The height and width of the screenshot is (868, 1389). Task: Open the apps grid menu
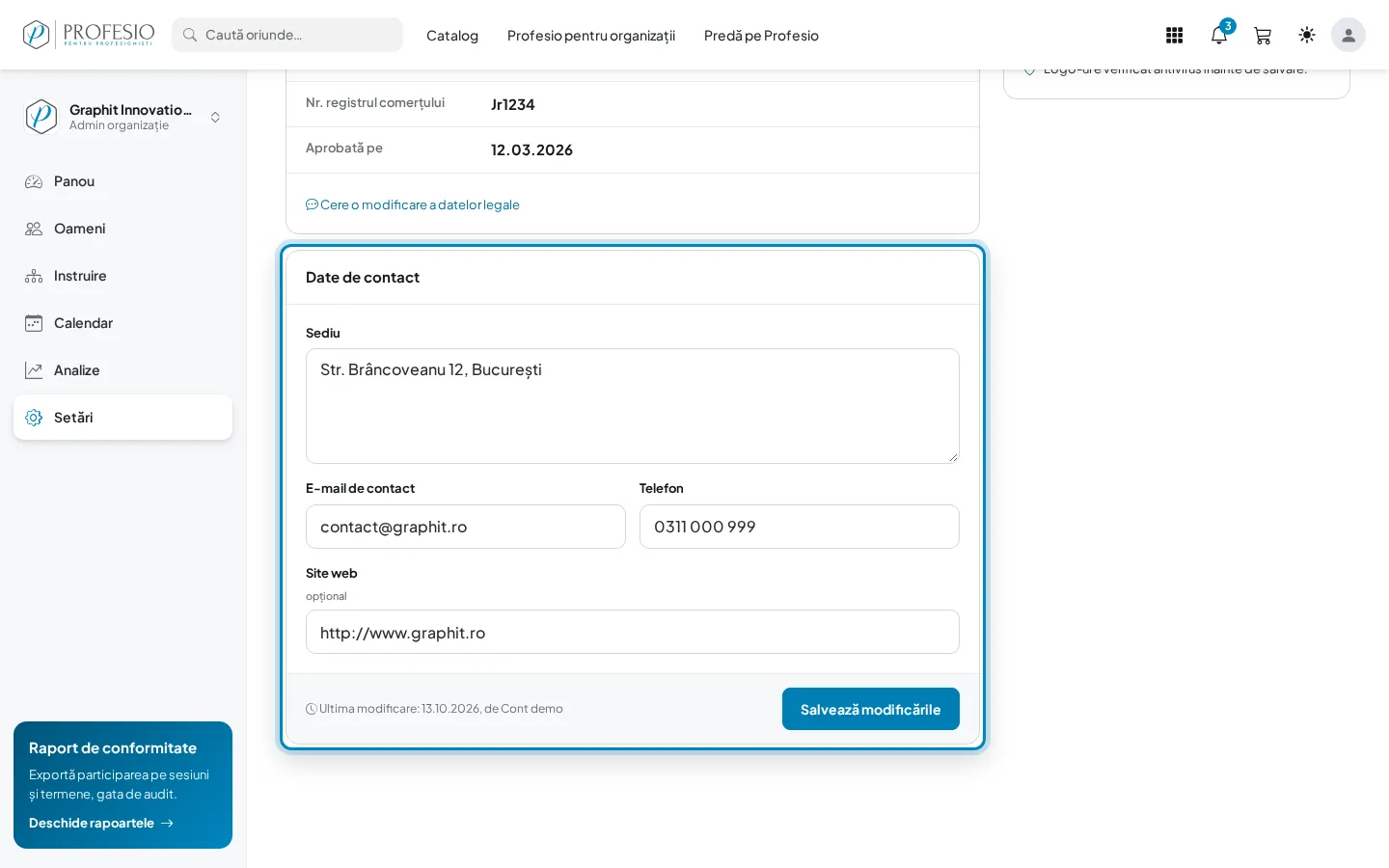[1174, 35]
